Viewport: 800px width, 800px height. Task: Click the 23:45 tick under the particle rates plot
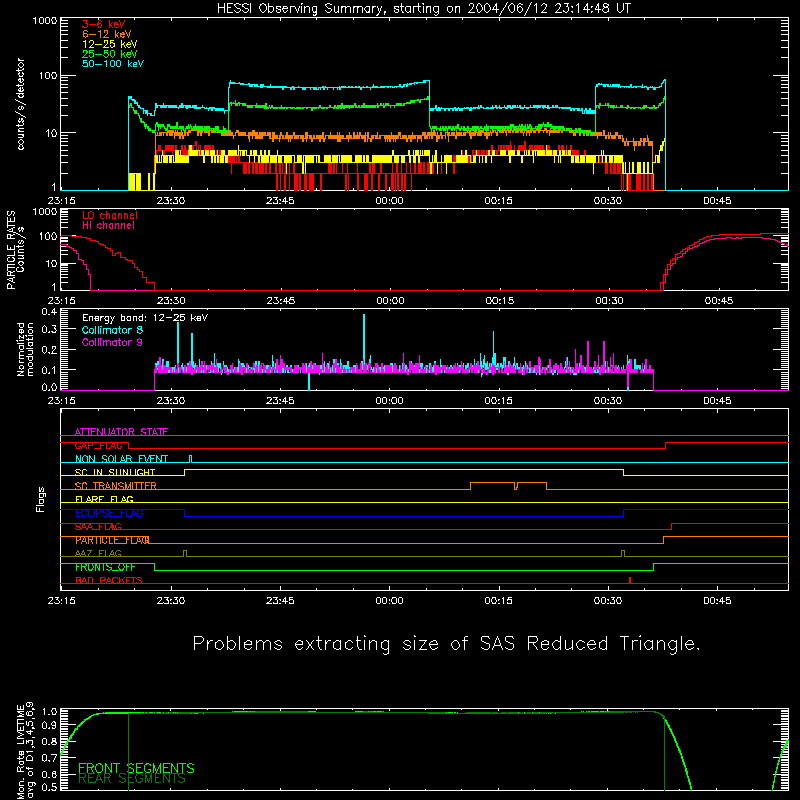click(x=281, y=301)
